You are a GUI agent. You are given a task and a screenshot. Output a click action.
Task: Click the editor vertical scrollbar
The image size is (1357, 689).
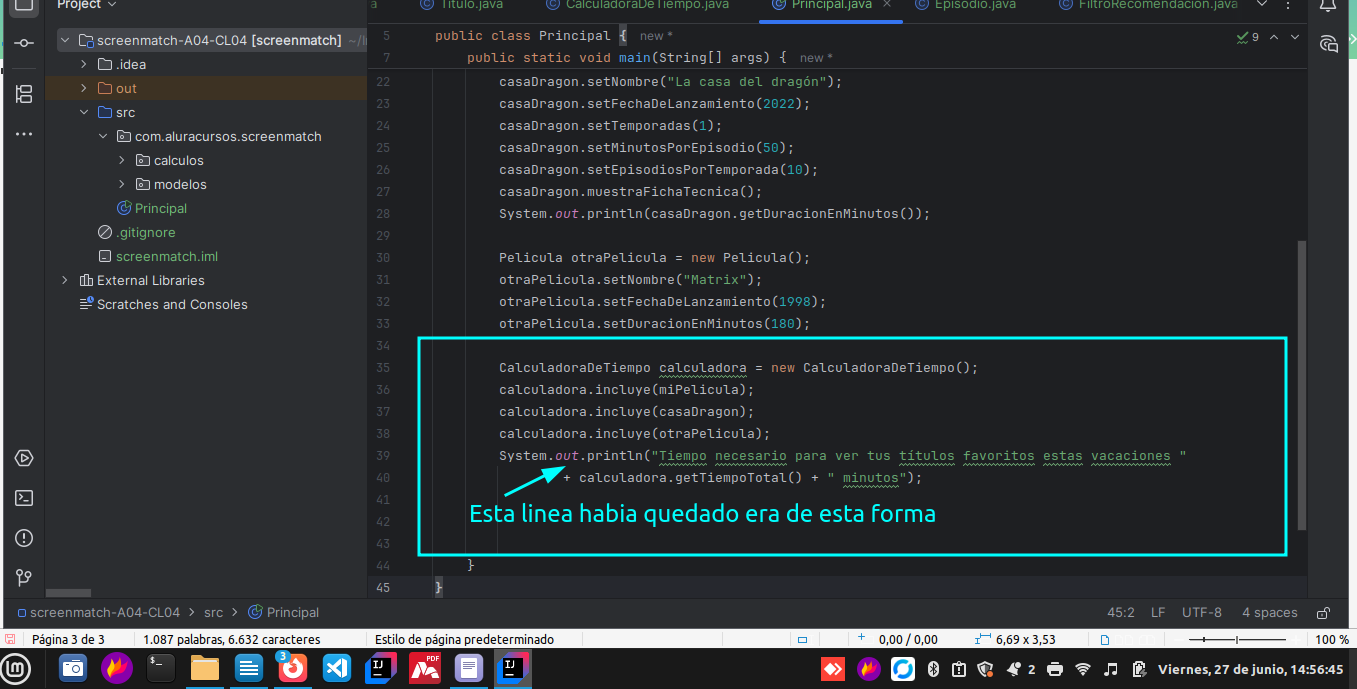click(1301, 384)
